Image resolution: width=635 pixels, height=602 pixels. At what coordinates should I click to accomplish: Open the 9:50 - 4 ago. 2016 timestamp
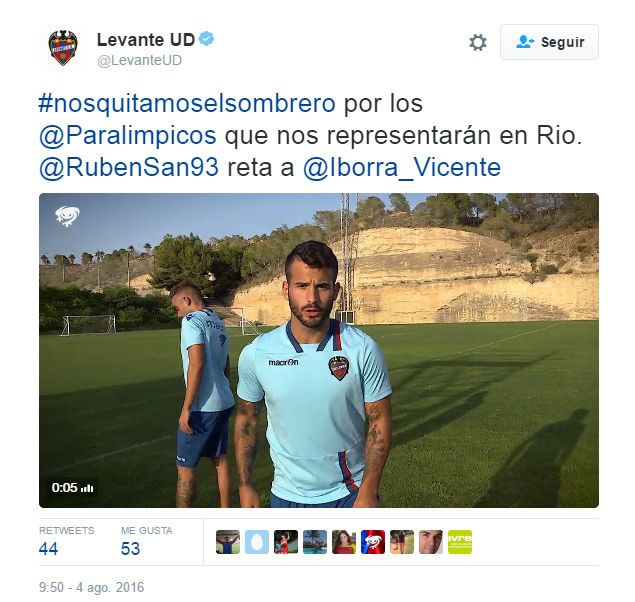tap(92, 587)
